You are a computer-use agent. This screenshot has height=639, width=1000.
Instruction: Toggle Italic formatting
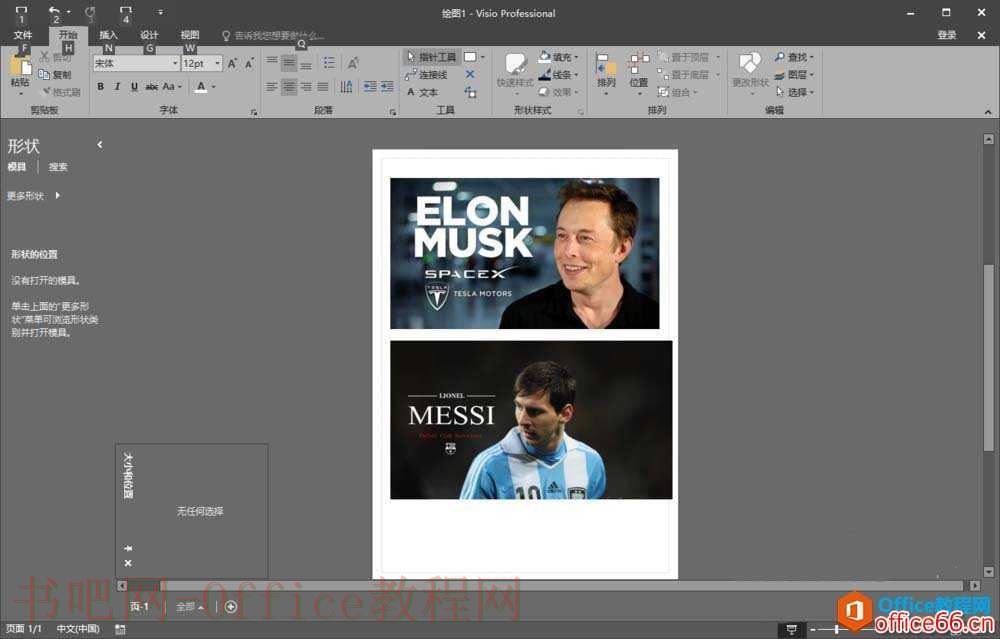click(117, 87)
